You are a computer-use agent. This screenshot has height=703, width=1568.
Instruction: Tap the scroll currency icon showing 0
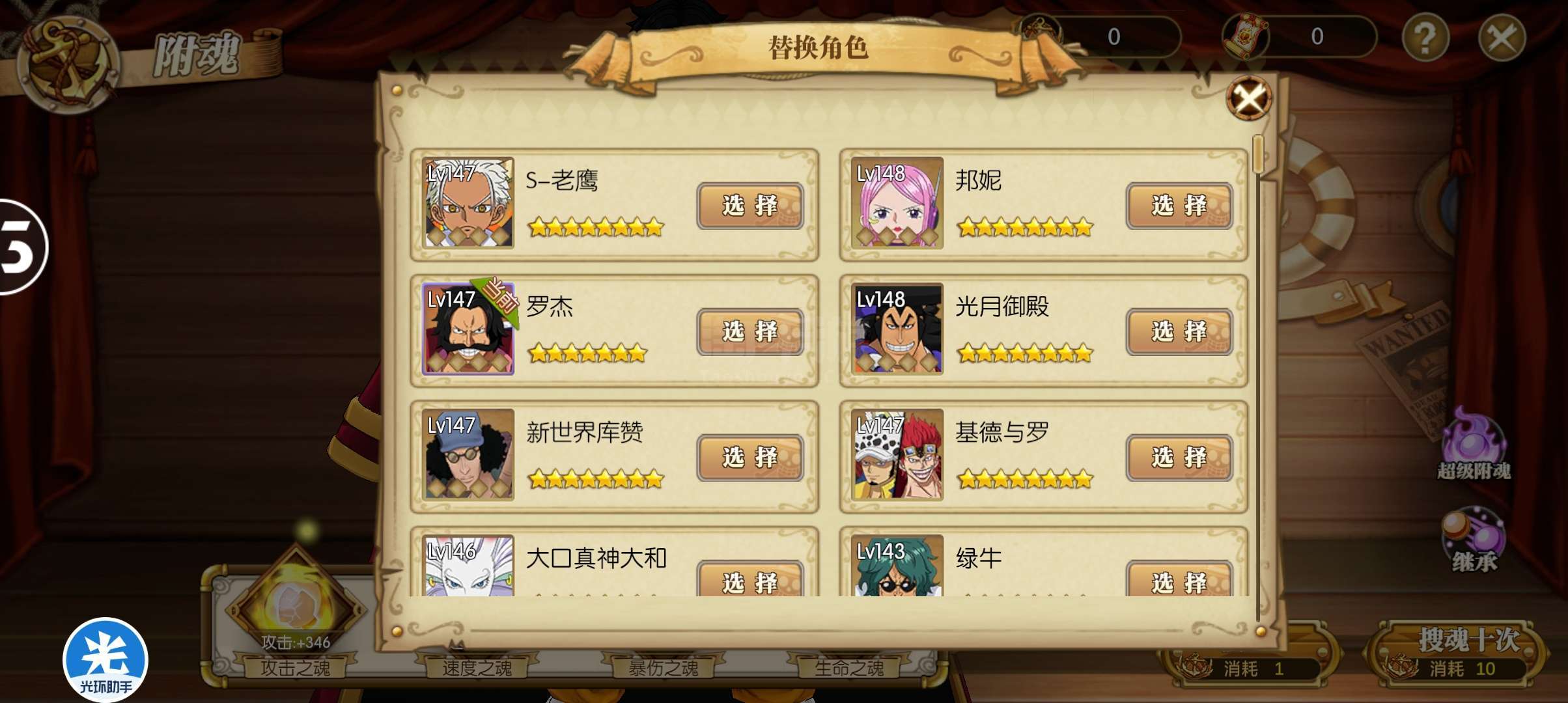pyautogui.click(x=1245, y=36)
